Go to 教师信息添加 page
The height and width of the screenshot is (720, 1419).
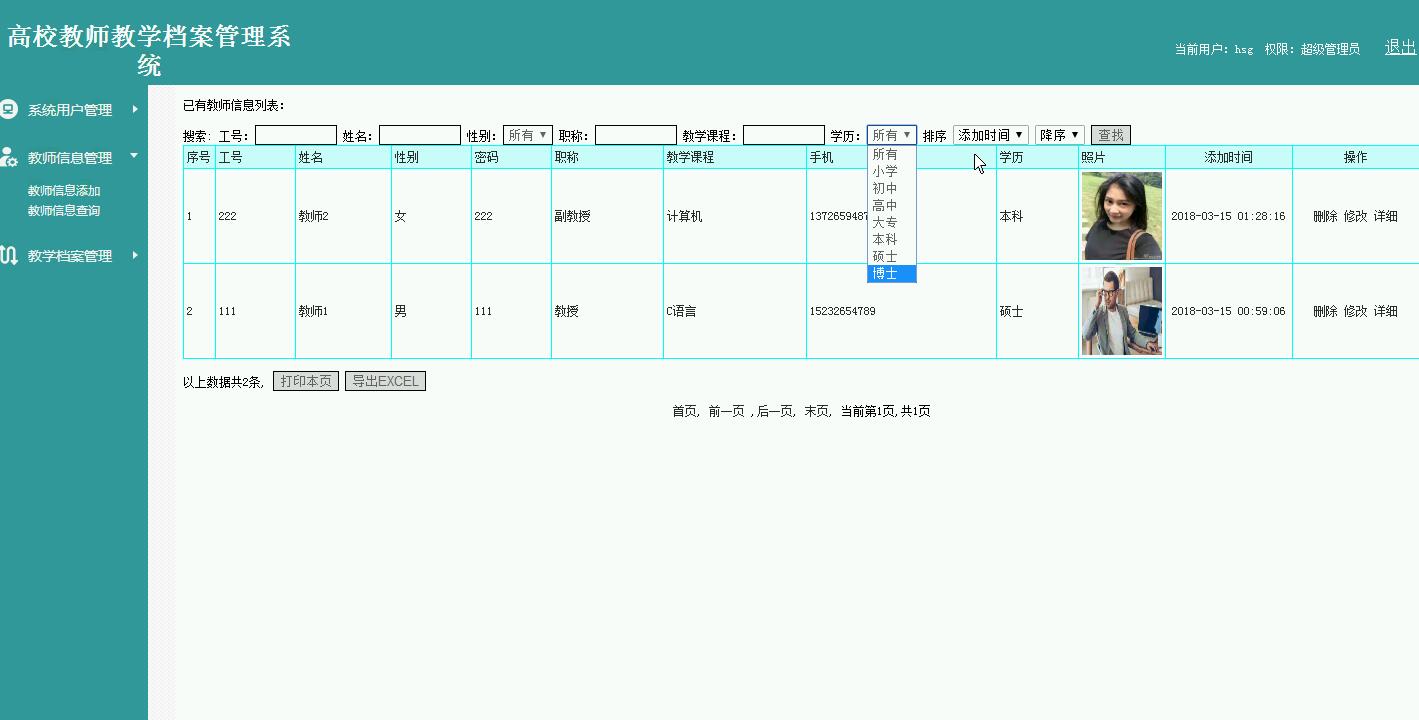(x=64, y=191)
